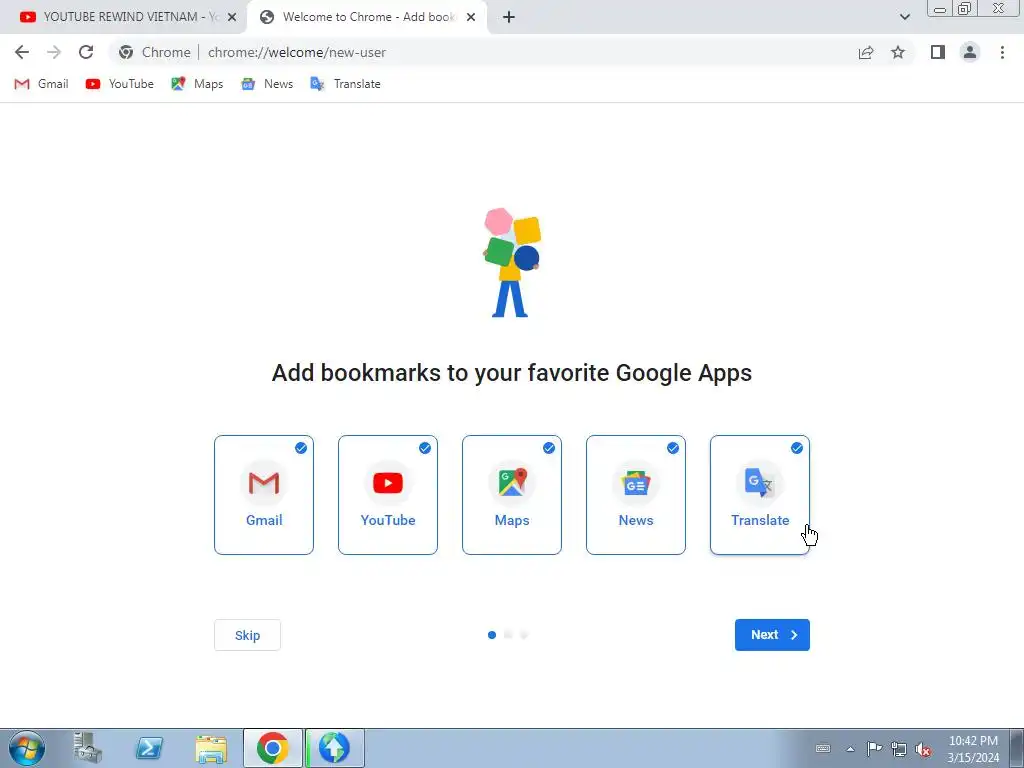Skip the bookmark setup step

point(248,635)
